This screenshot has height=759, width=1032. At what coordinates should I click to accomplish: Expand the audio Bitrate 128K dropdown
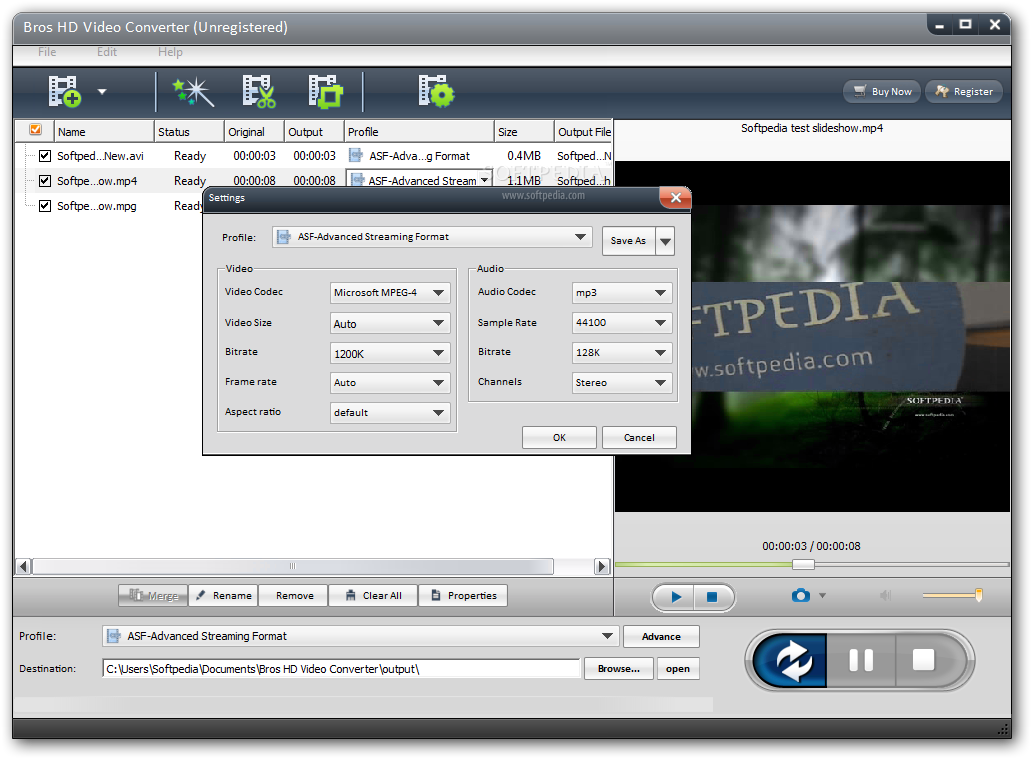[x=660, y=353]
